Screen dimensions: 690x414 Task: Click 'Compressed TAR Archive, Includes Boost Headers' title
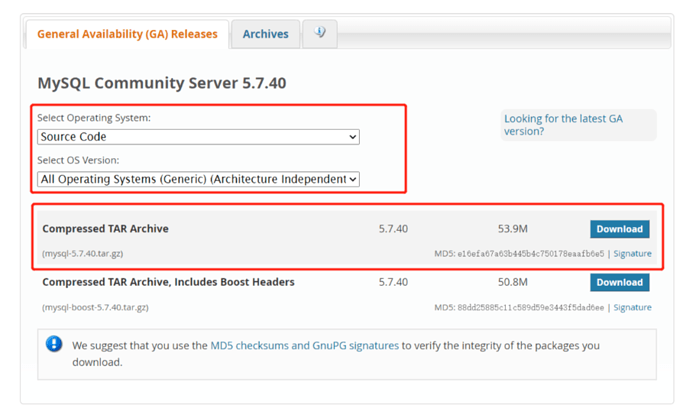click(x=168, y=283)
